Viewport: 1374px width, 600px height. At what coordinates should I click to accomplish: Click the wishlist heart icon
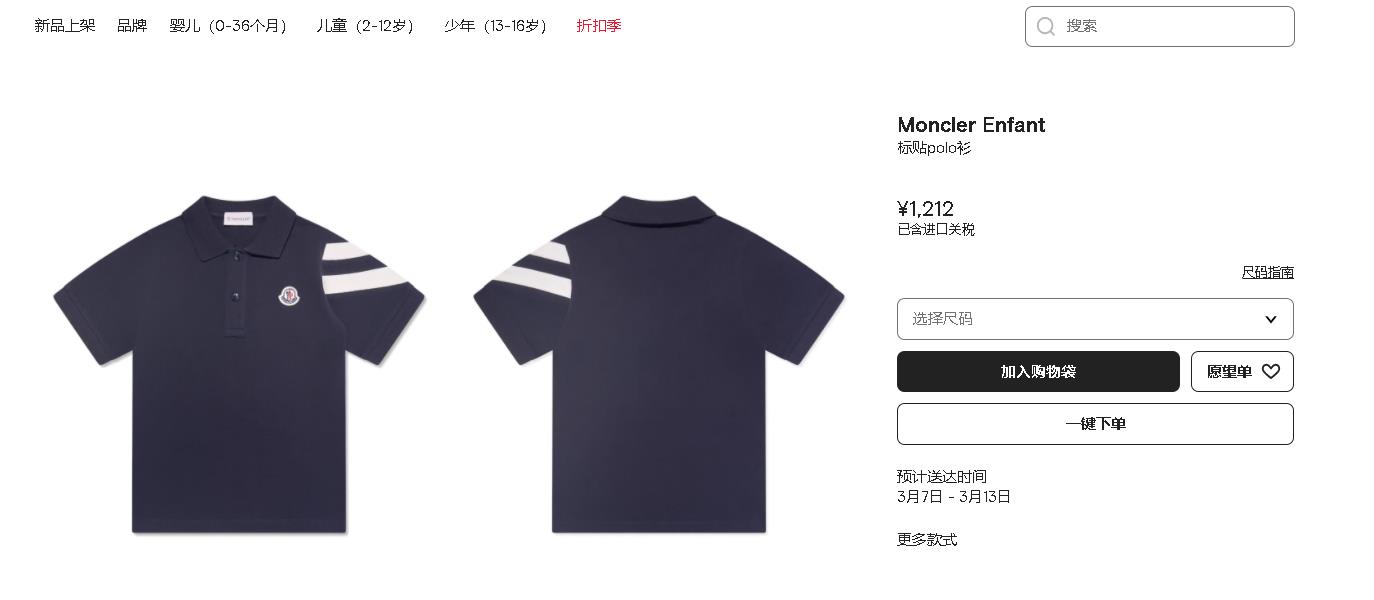click(x=1271, y=371)
